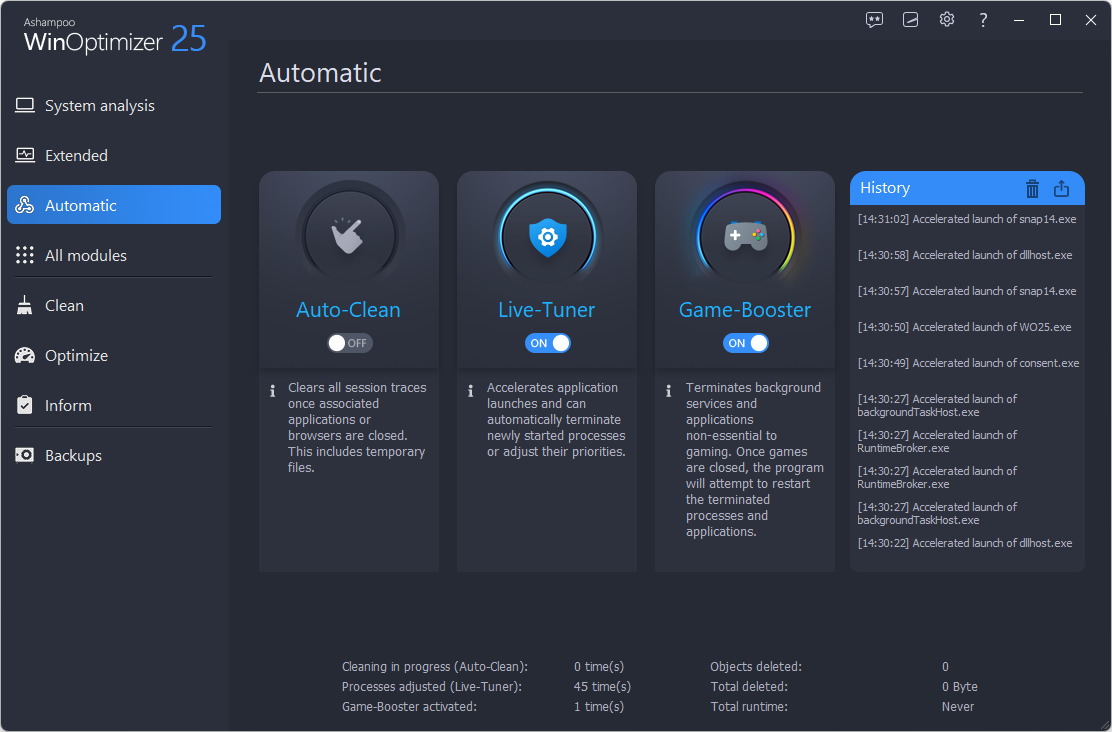The image size is (1112, 732).
Task: Click the All modules grid icon
Action: click(25, 255)
